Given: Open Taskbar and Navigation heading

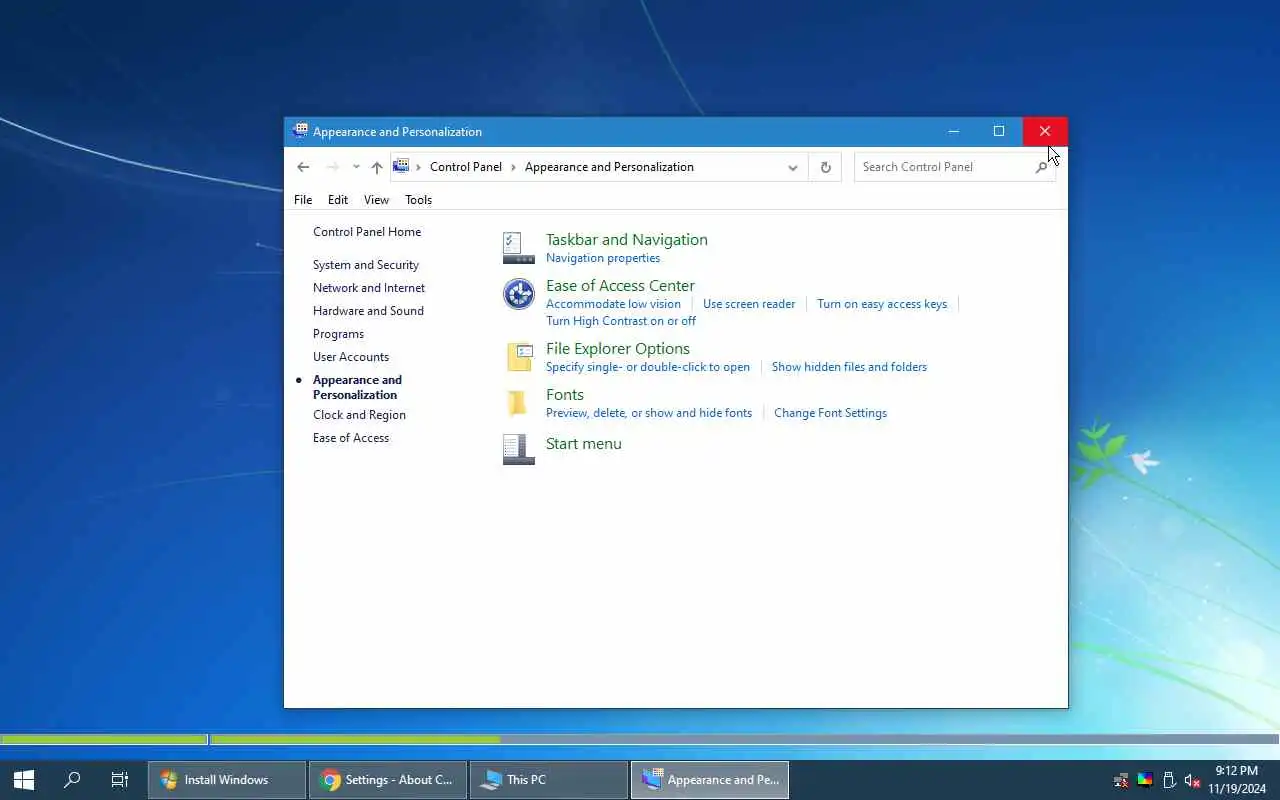Looking at the screenshot, I should point(627,240).
